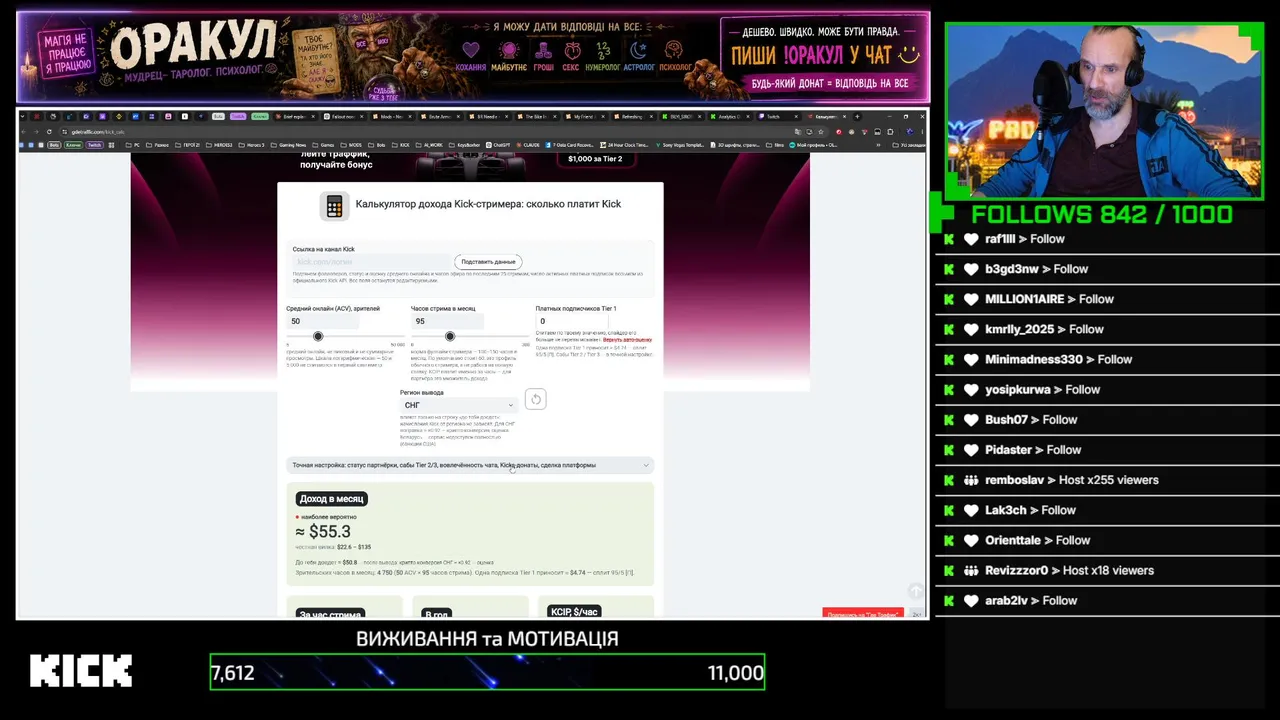Click the goal target value 11,000
This screenshot has height=720, width=1280.
point(736,673)
